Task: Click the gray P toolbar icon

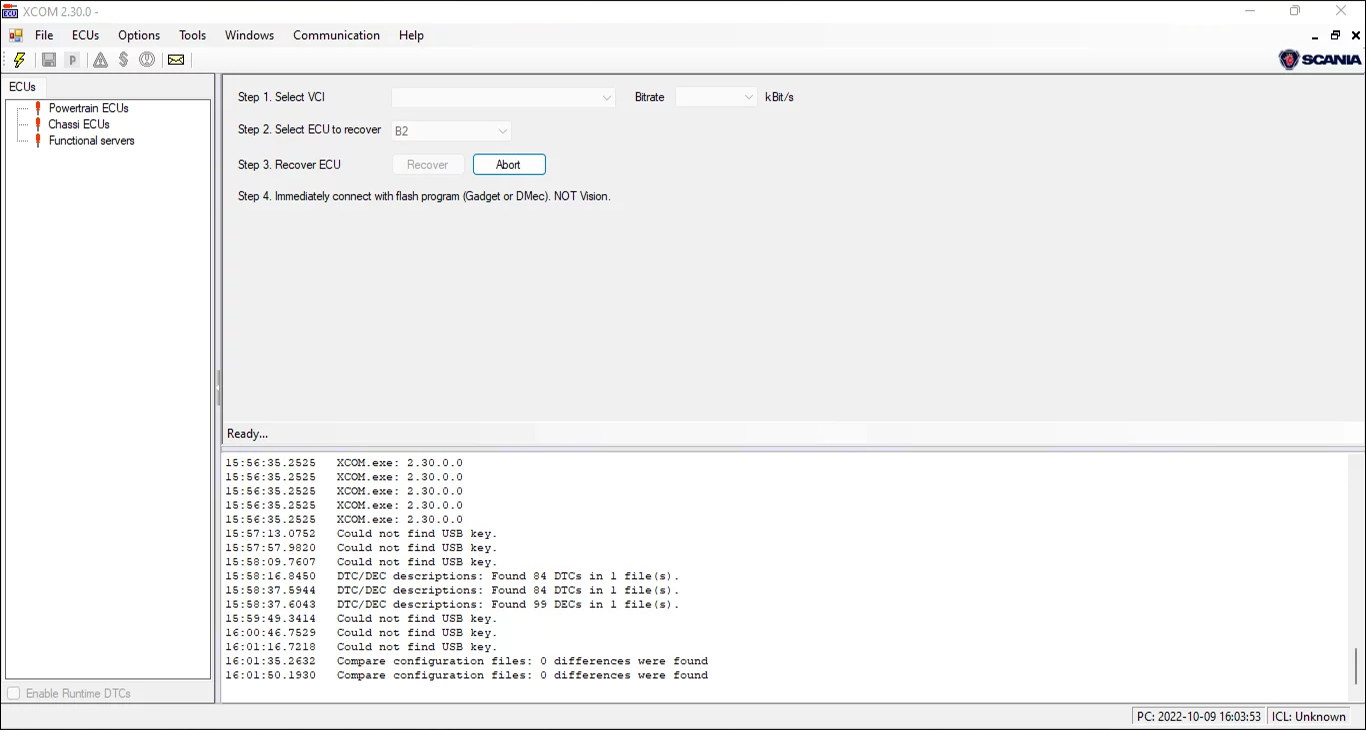Action: point(72,60)
